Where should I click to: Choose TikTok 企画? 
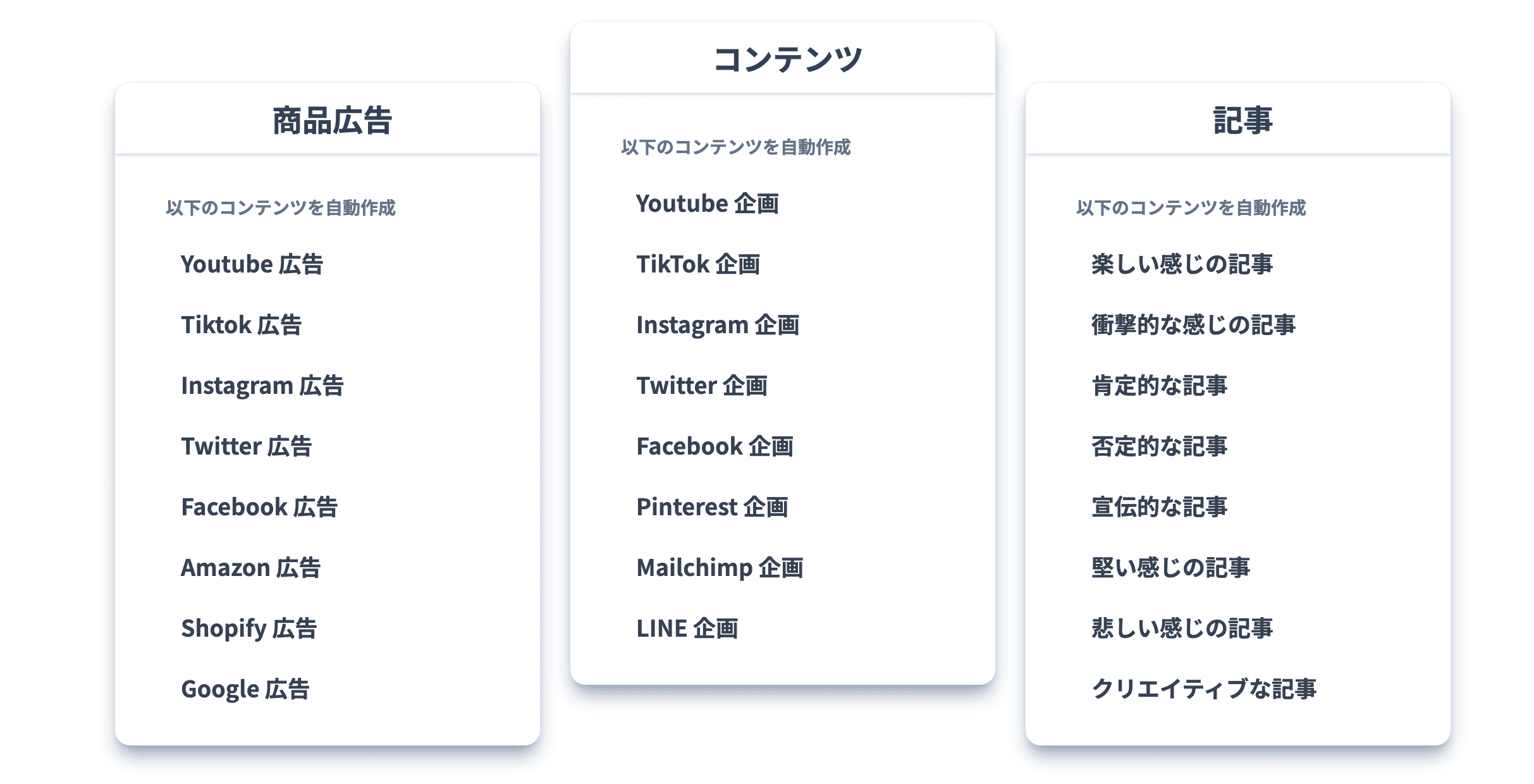698,264
